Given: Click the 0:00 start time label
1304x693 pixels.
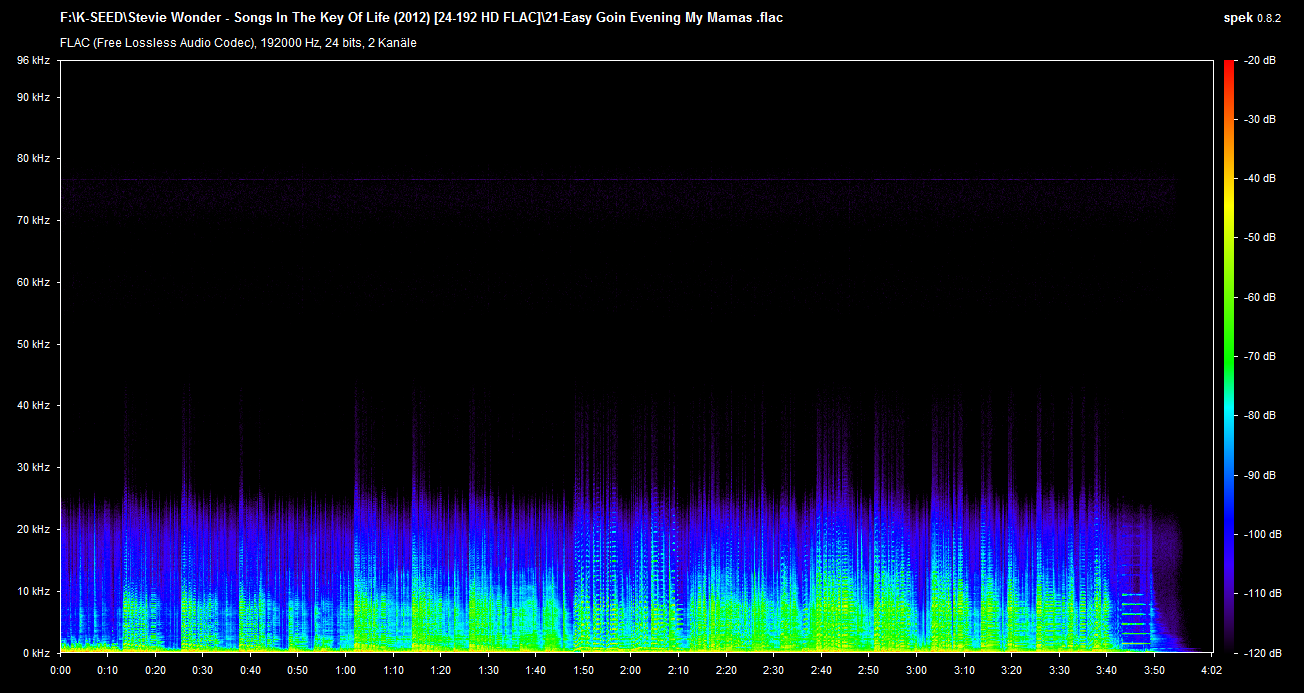Looking at the screenshot, I should [60, 670].
